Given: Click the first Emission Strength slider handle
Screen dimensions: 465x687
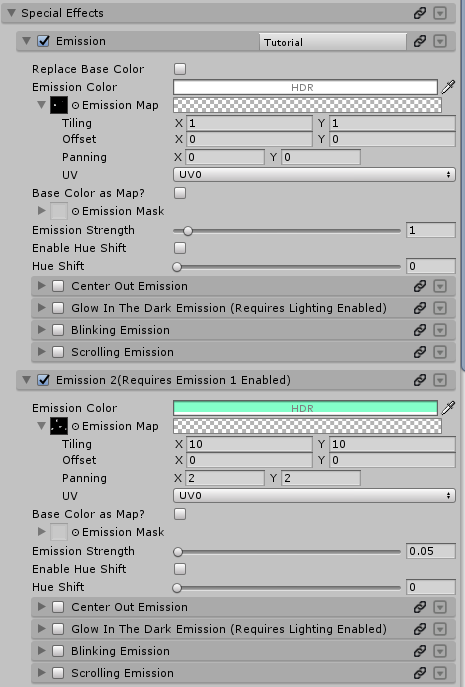Looking at the screenshot, I should 188,230.
